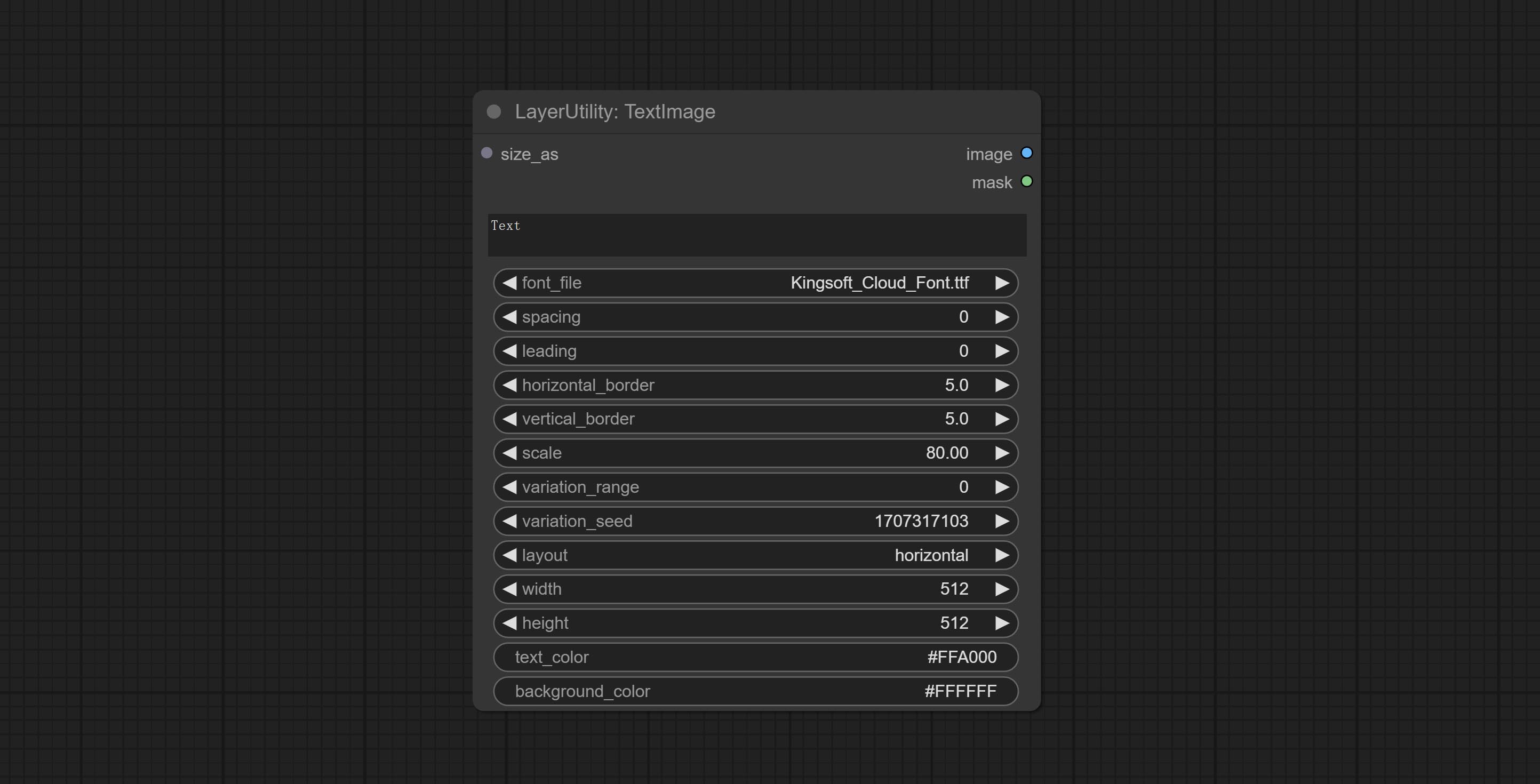Switch layout option with right arrow
1540x784 pixels.
click(x=1002, y=555)
